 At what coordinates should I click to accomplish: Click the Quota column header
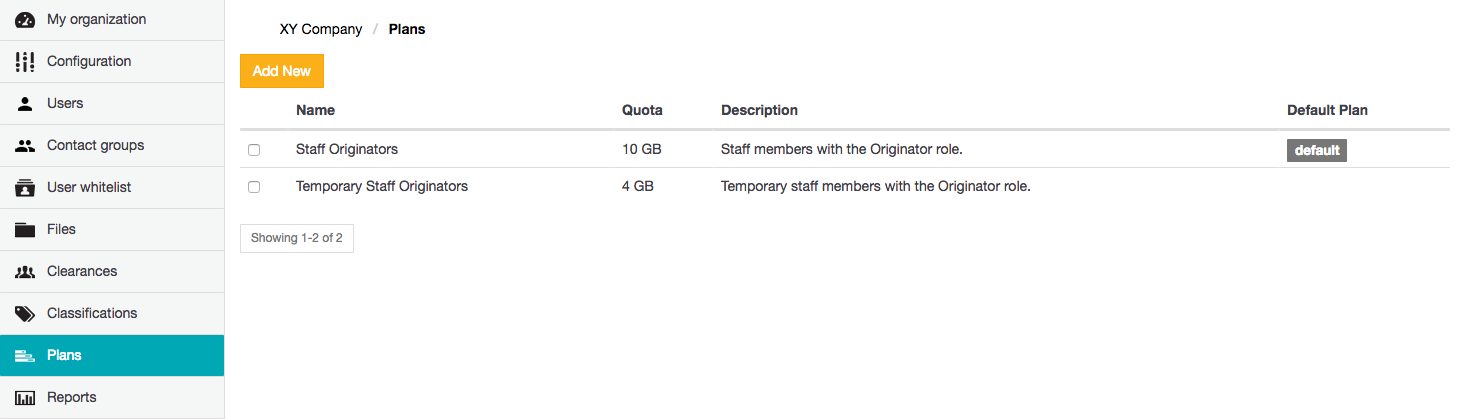click(x=642, y=110)
